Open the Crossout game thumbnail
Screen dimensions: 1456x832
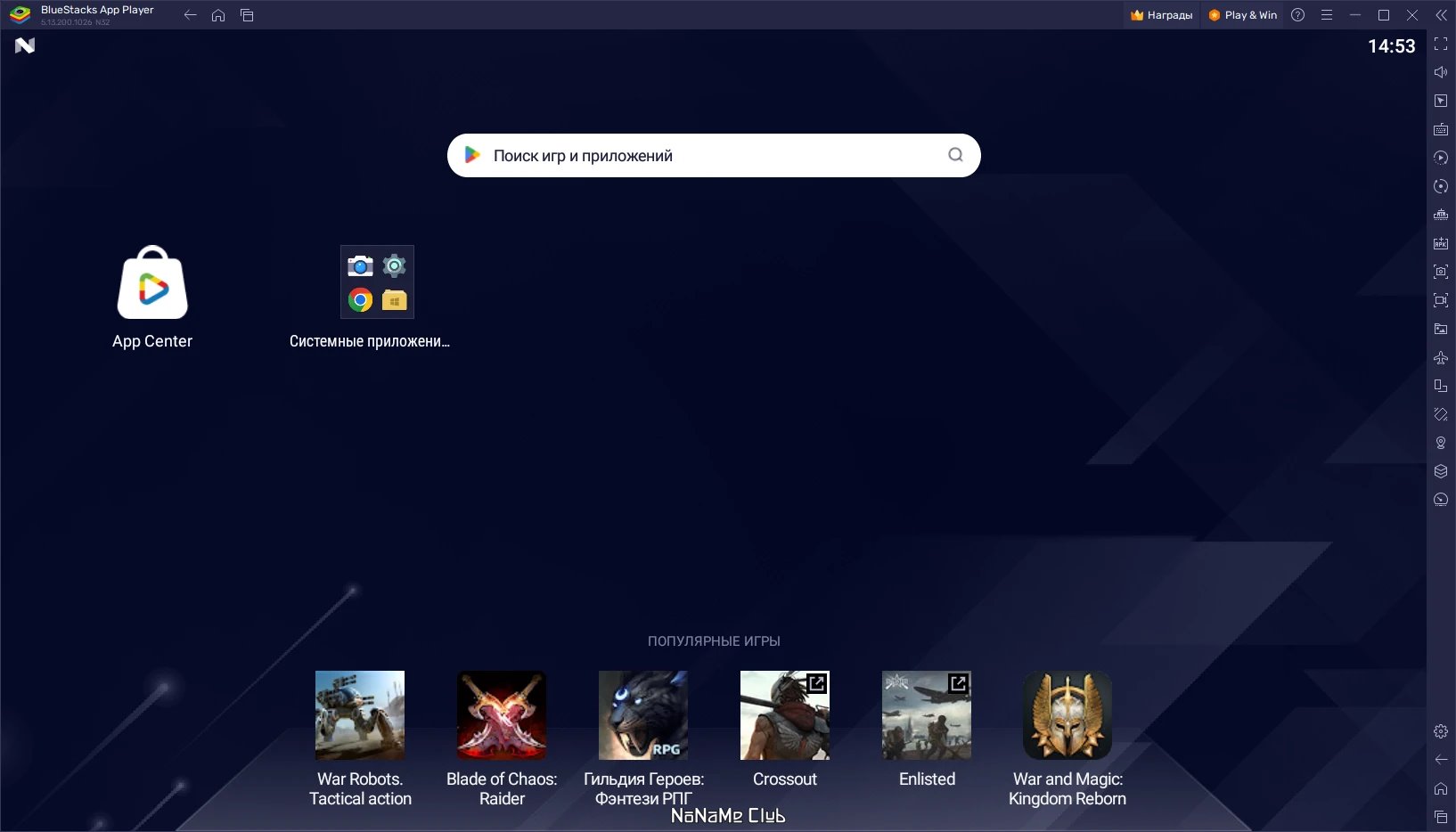(784, 714)
